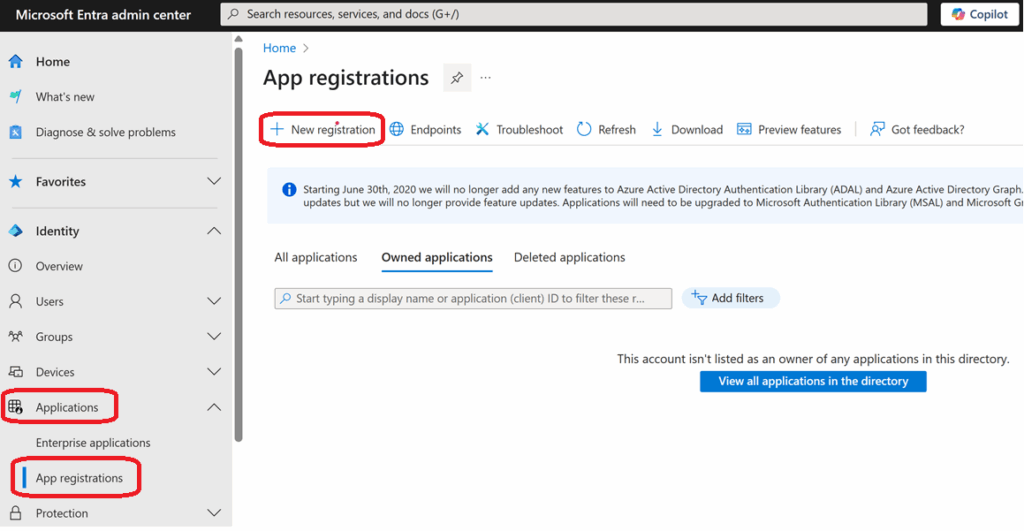Click the Got feedback person icon

[x=877, y=129]
